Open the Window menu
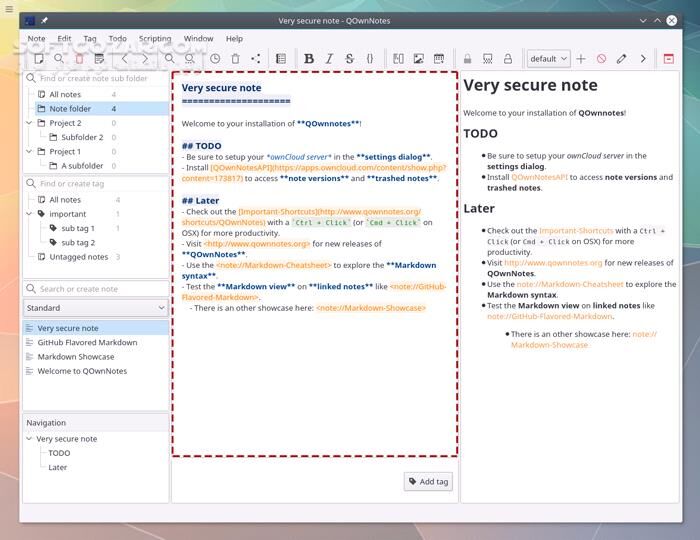Screen dimensions: 700x540 click(x=199, y=38)
